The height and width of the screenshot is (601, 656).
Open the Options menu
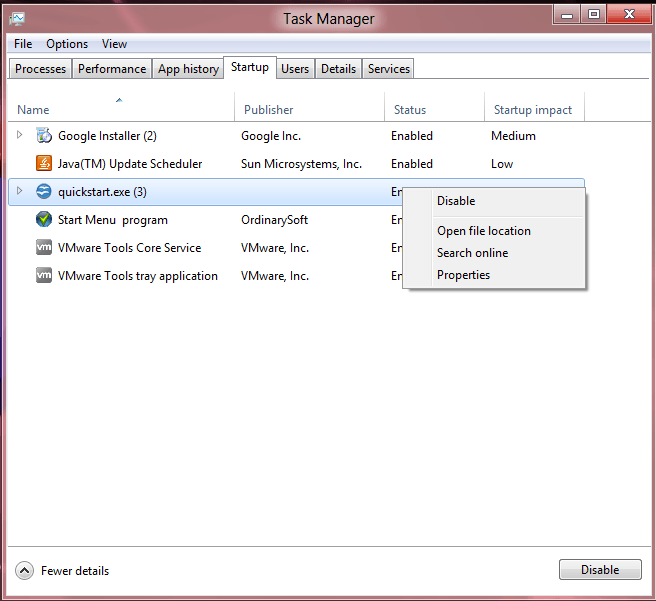67,44
